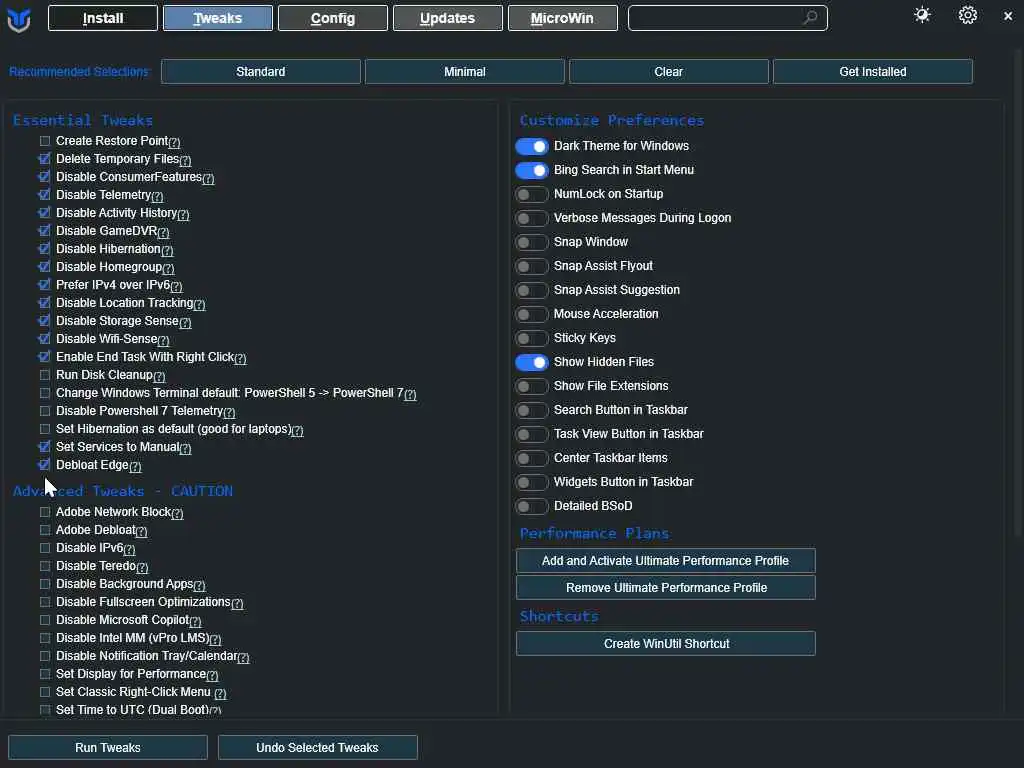This screenshot has height=768, width=1024.
Task: Open help (?) for Disable Microsoft Copilot
Action: 195,621
